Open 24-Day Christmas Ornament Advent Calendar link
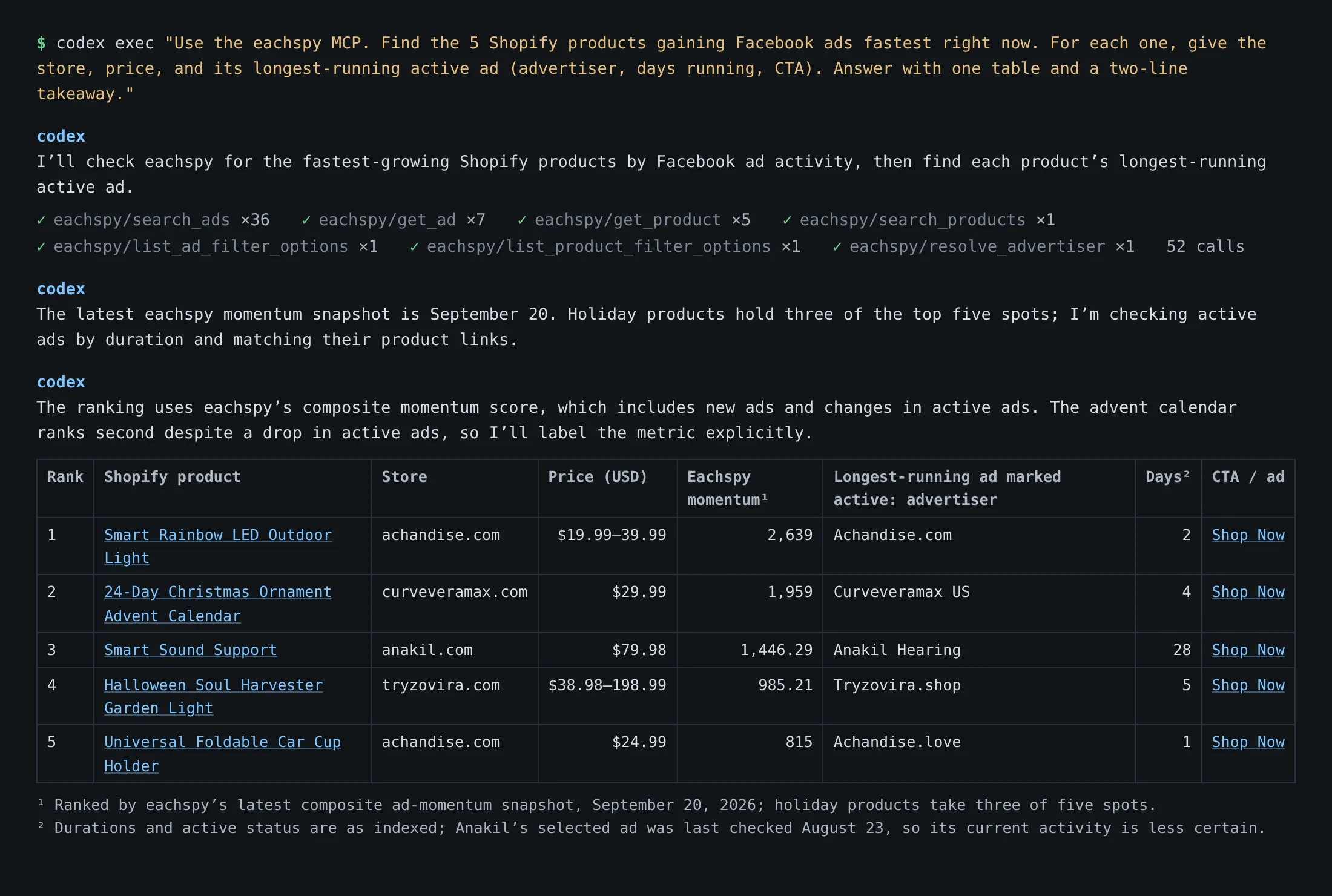 coord(218,604)
